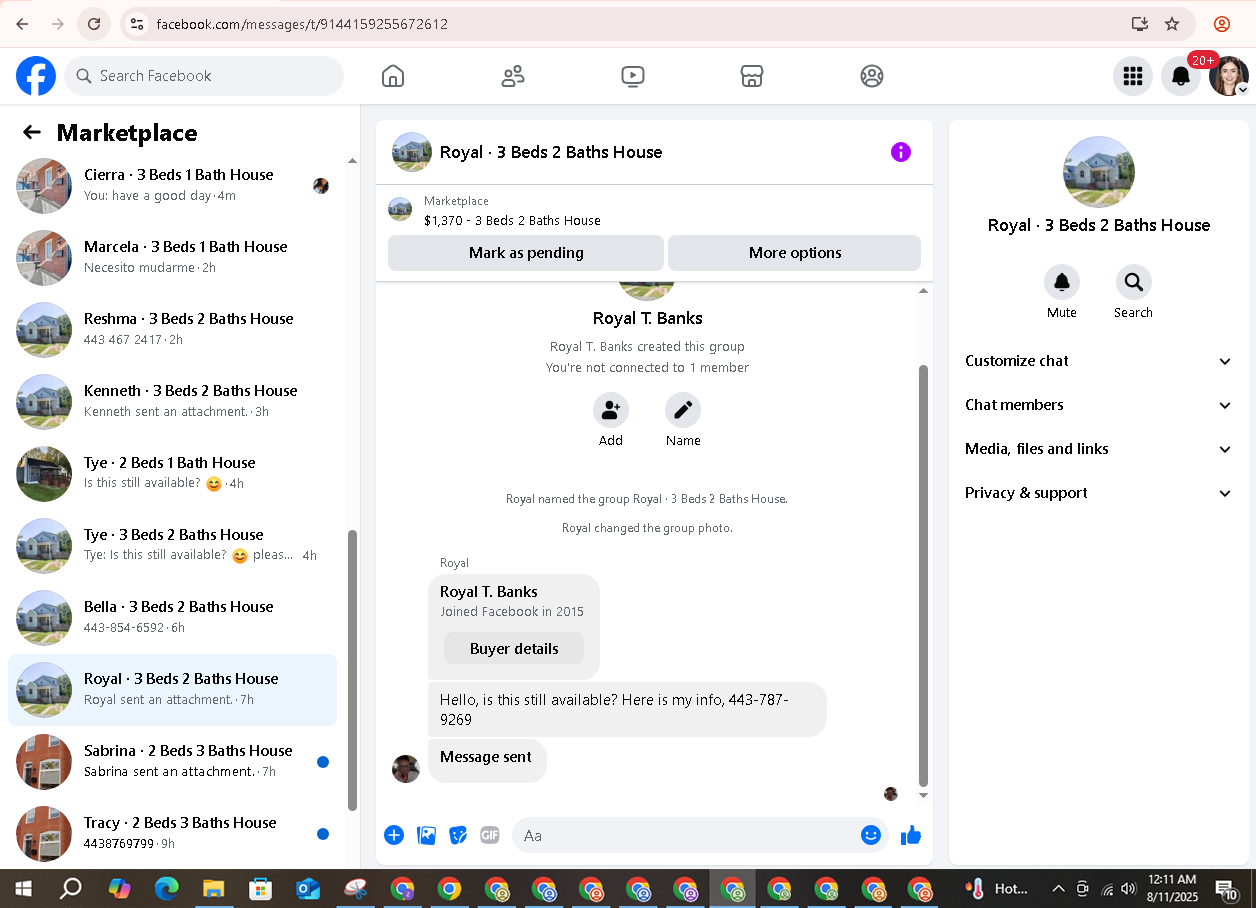Open Tye 2 Beds 1 Bath conversation
1256x908 pixels.
pyautogui.click(x=172, y=474)
